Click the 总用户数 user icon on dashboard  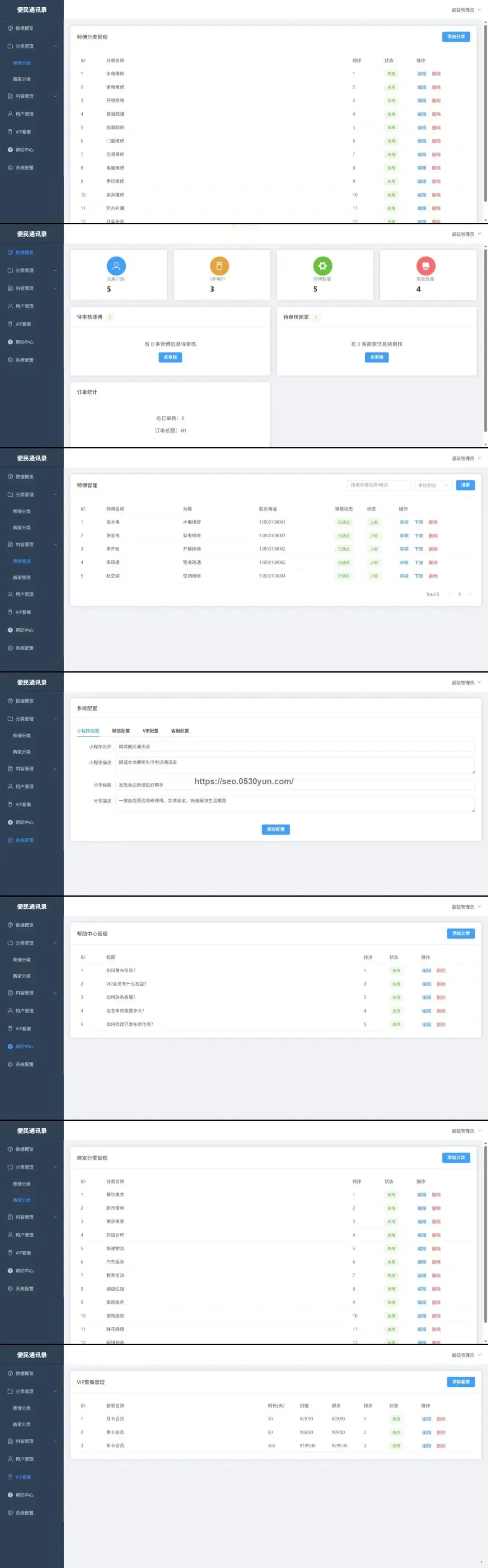(x=116, y=266)
